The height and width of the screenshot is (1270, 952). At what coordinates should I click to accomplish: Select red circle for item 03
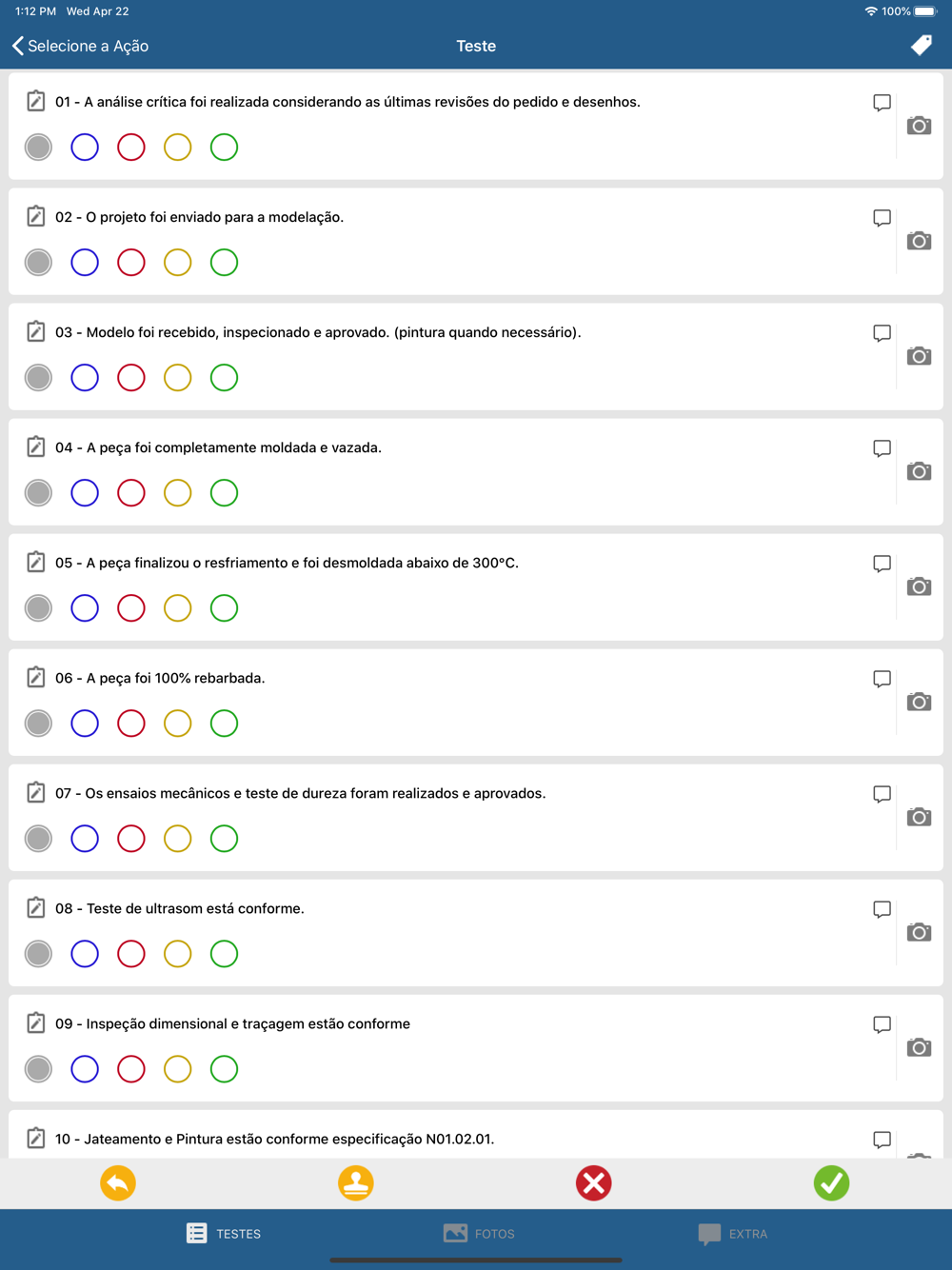pos(131,378)
